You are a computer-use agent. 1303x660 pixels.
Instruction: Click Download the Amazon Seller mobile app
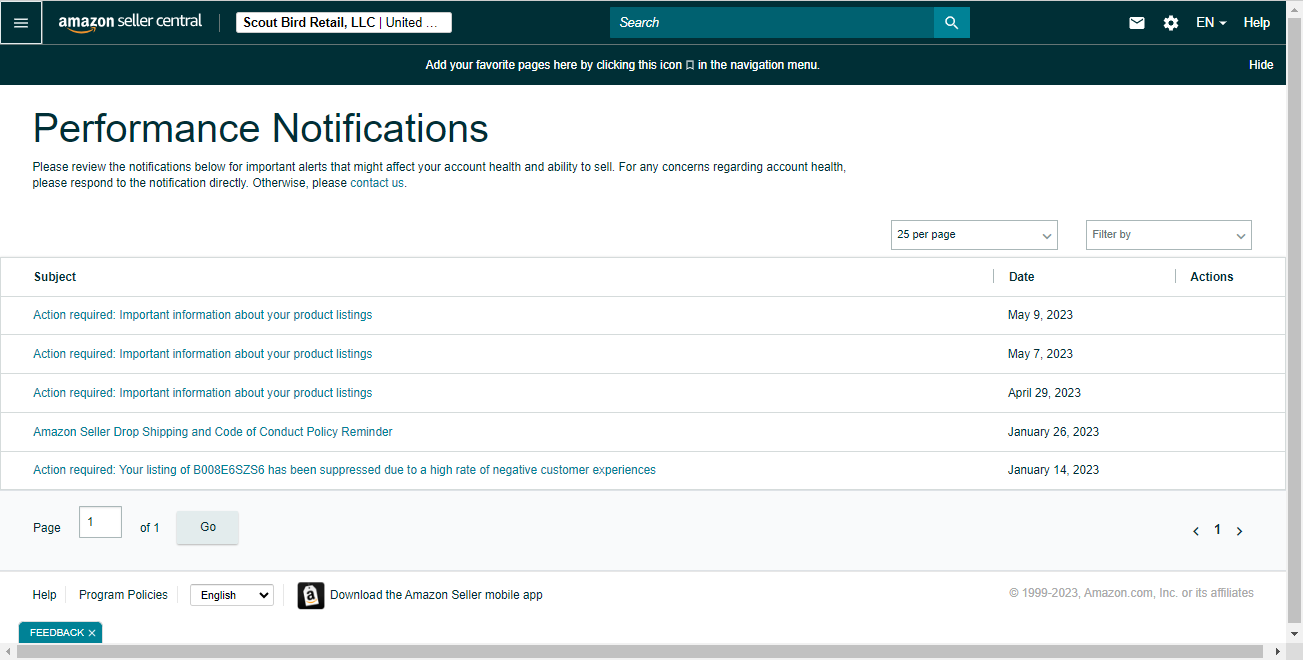(436, 595)
